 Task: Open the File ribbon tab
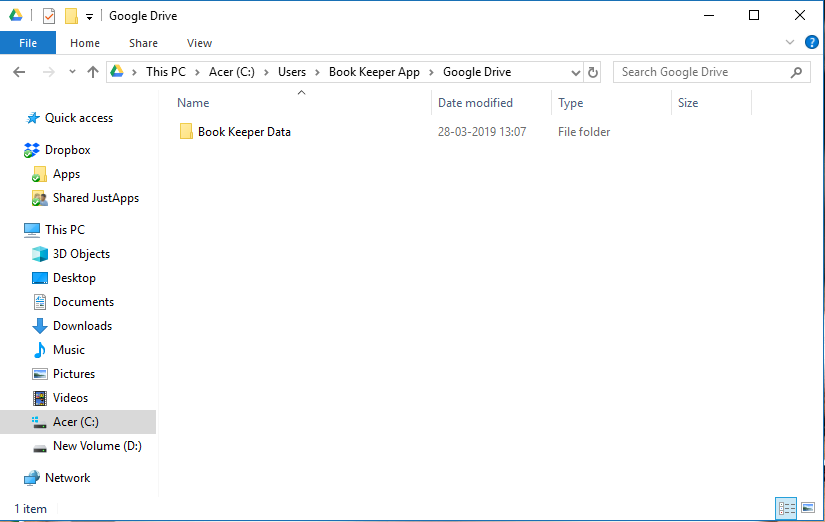point(28,43)
